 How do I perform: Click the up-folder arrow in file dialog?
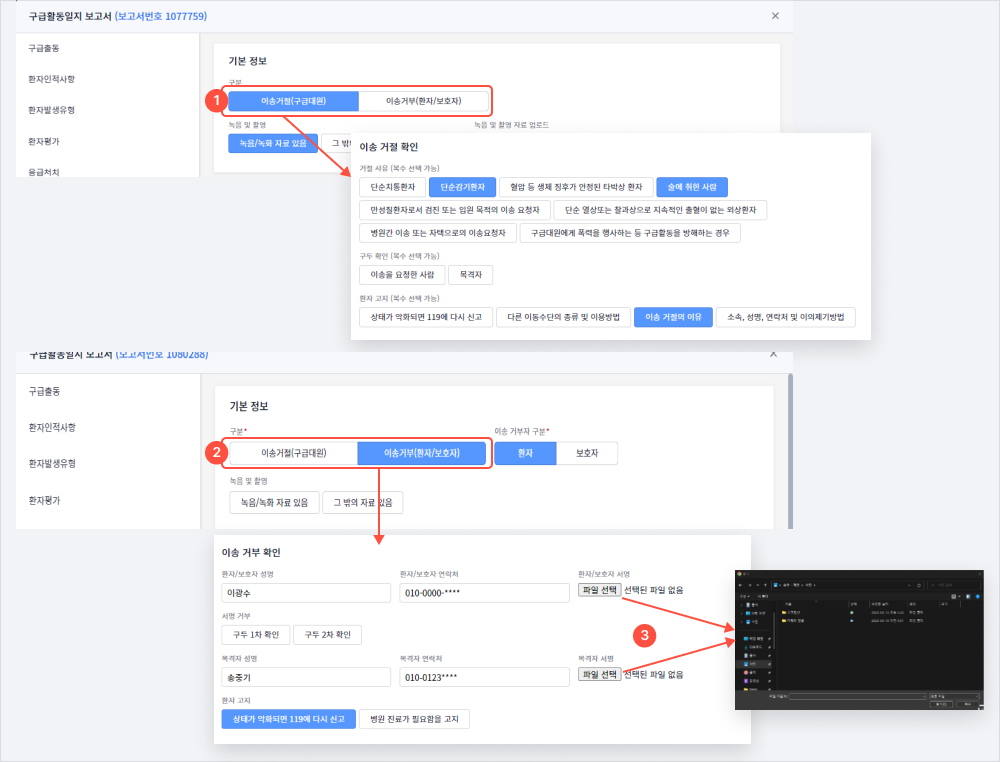pyautogui.click(x=765, y=585)
